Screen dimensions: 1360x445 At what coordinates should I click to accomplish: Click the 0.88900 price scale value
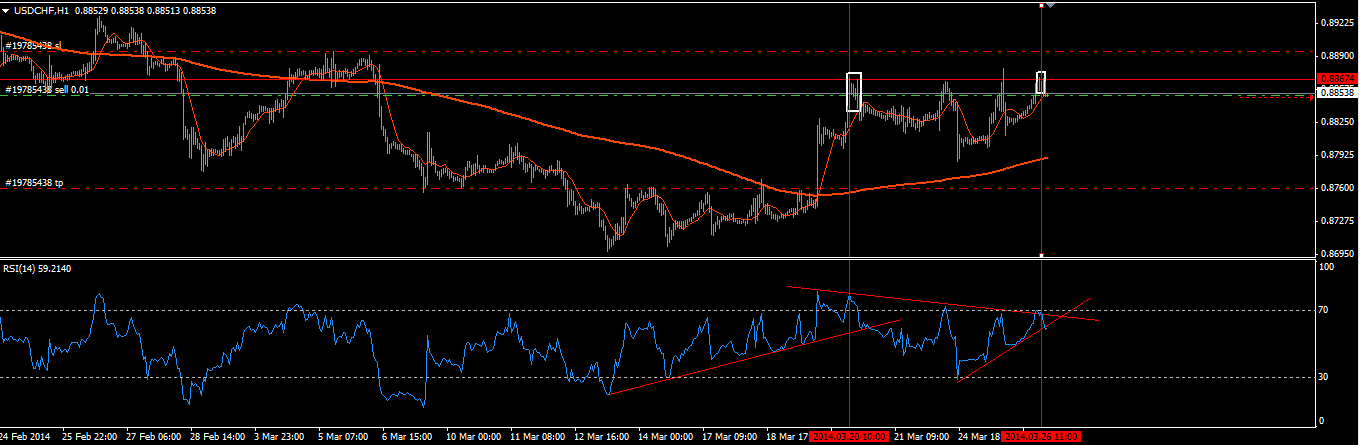1337,54
